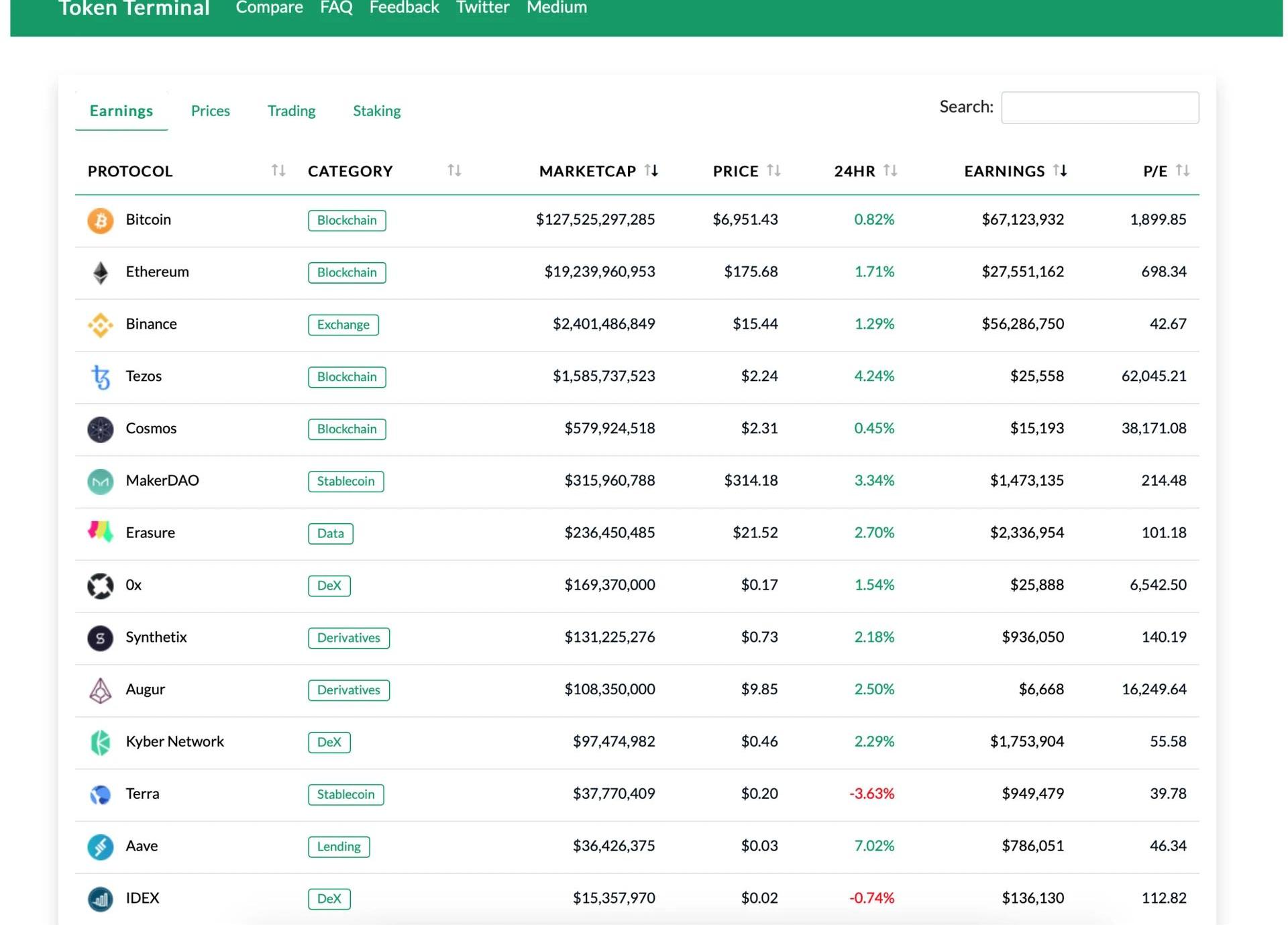Click Bitcoin marketcap value $127,525,297,285
The image size is (1288, 925).
click(x=595, y=219)
